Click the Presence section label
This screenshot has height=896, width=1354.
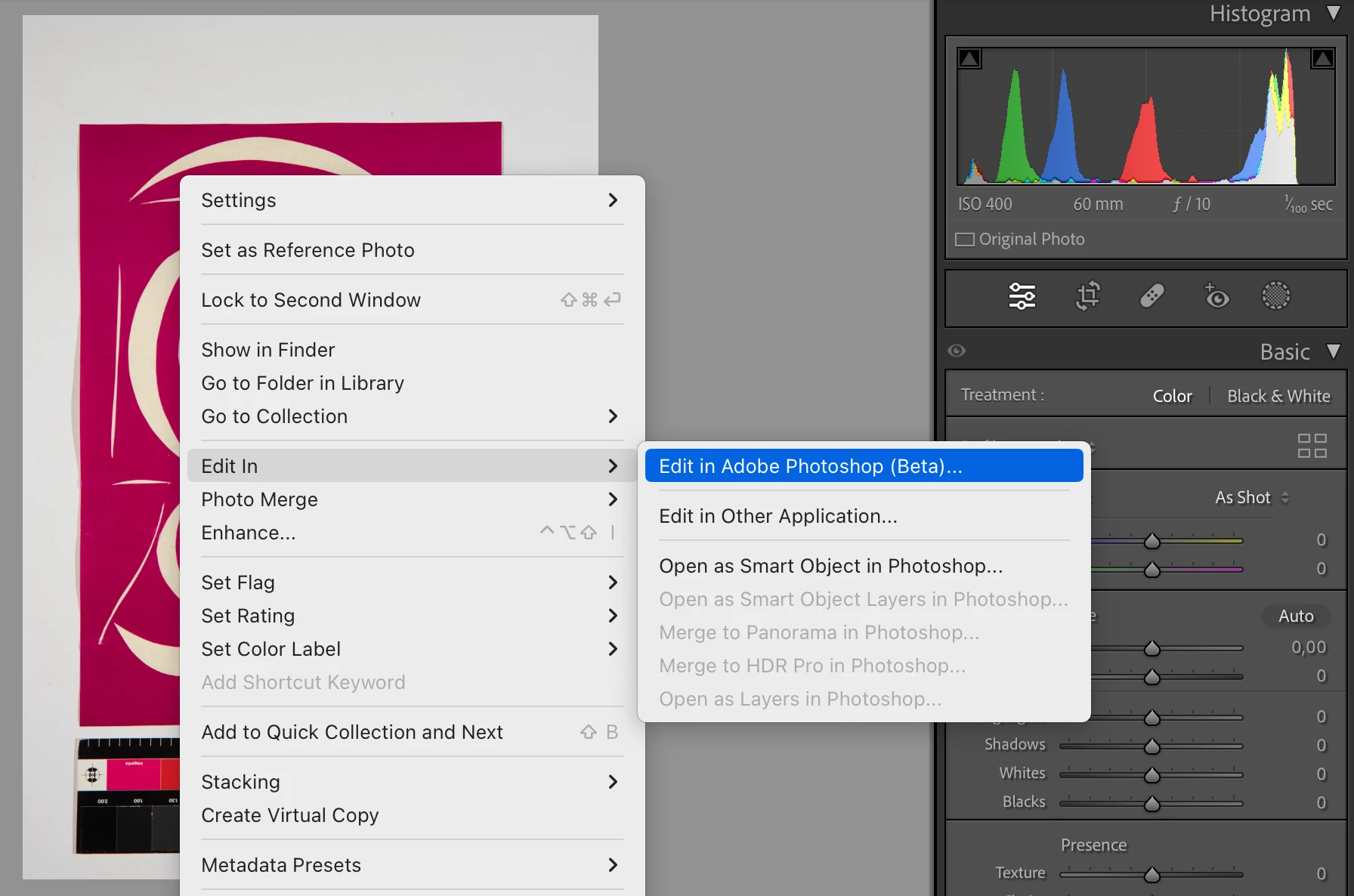[x=1093, y=845]
